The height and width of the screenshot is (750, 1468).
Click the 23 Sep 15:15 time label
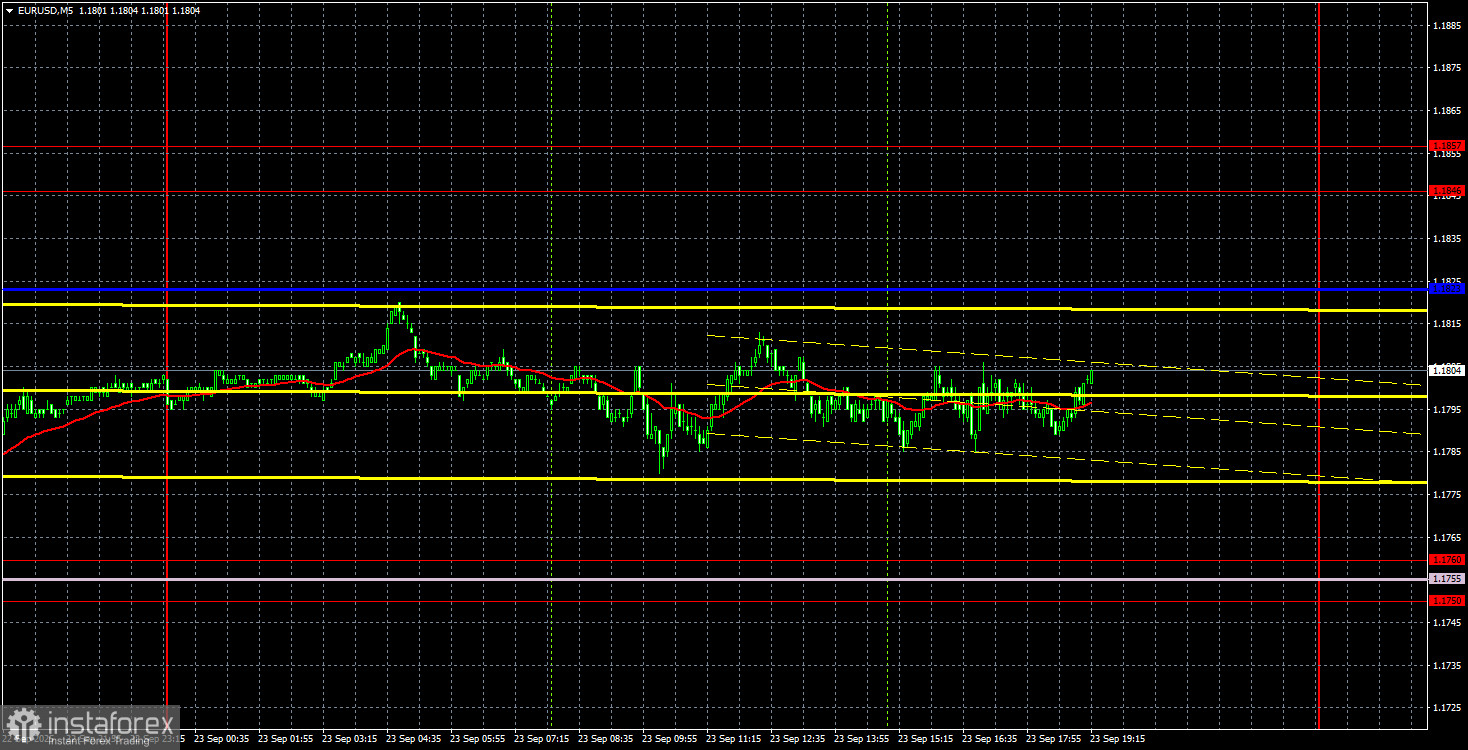[926, 739]
